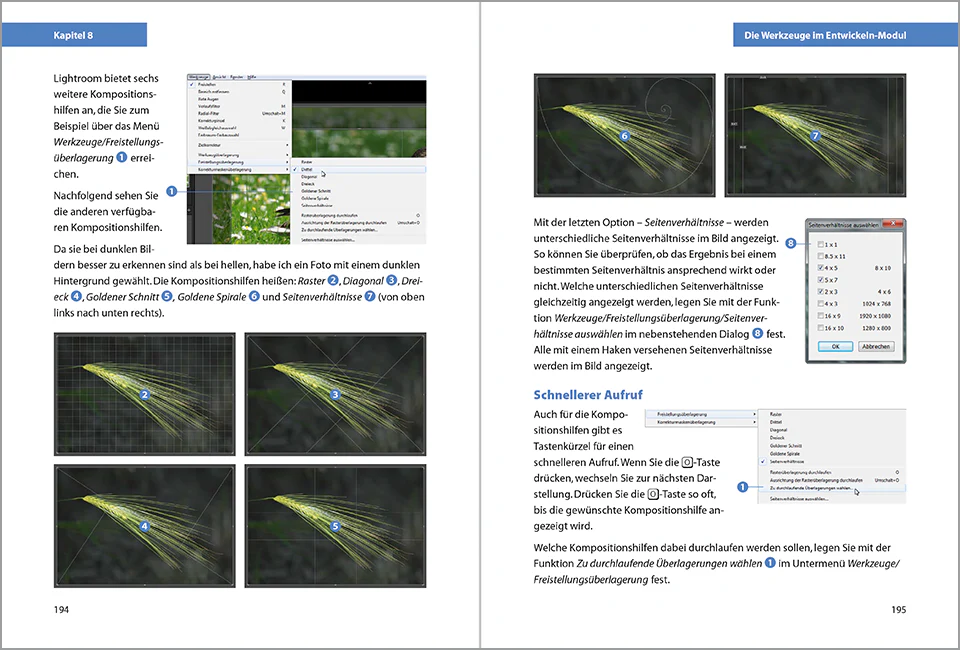
Task: Open the Seitenverhältnisse wheat image (7)
Action: 816,135
